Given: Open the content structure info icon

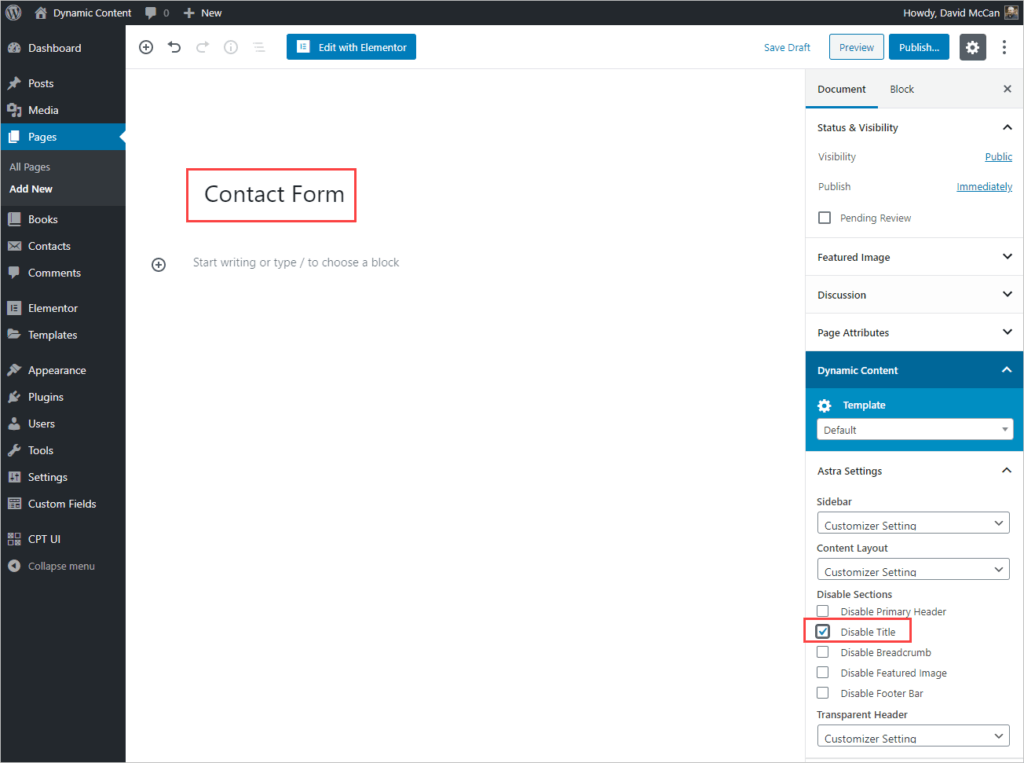Looking at the screenshot, I should [x=231, y=47].
